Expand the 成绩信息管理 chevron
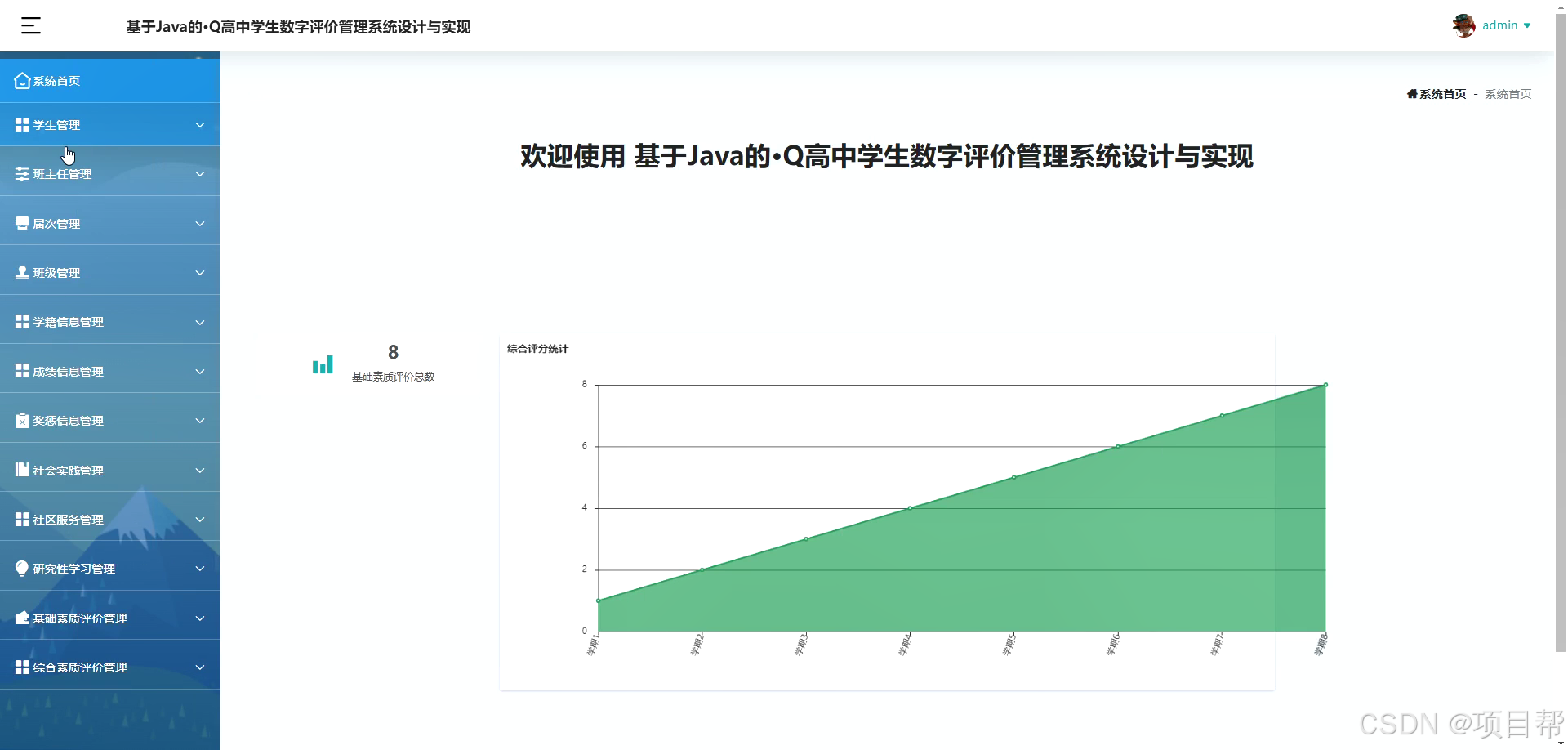 point(200,372)
